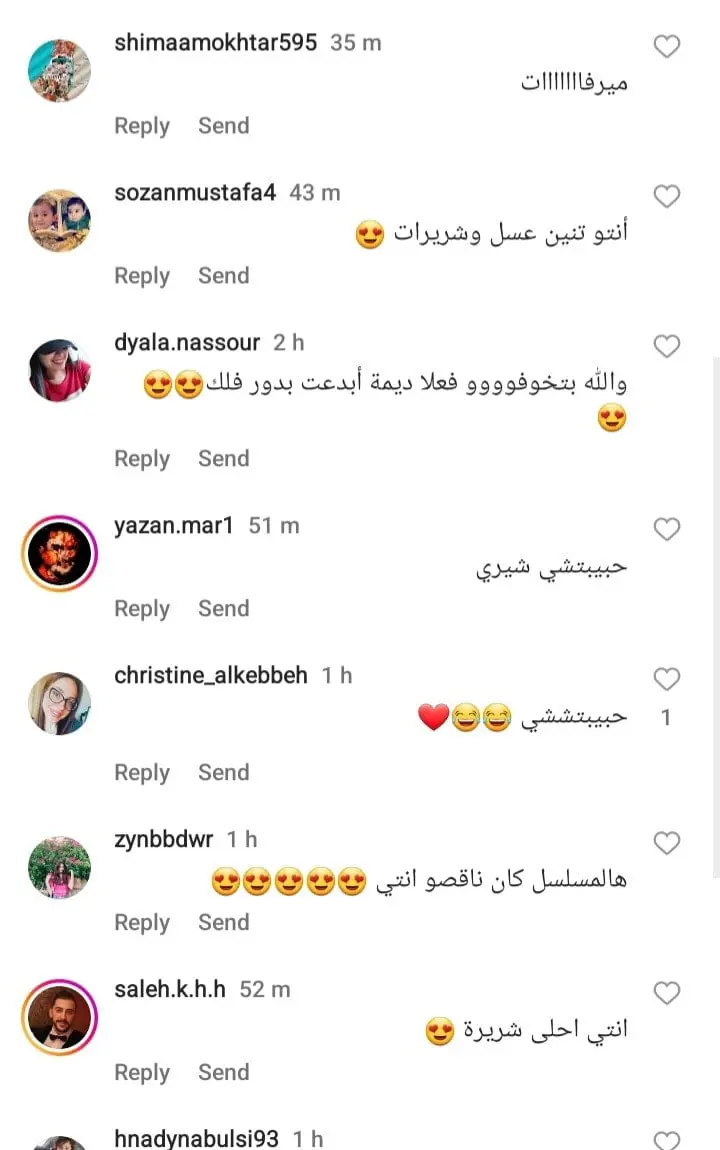Open the christine_alkebbeh username link
The height and width of the screenshot is (1150, 720).
click(211, 675)
